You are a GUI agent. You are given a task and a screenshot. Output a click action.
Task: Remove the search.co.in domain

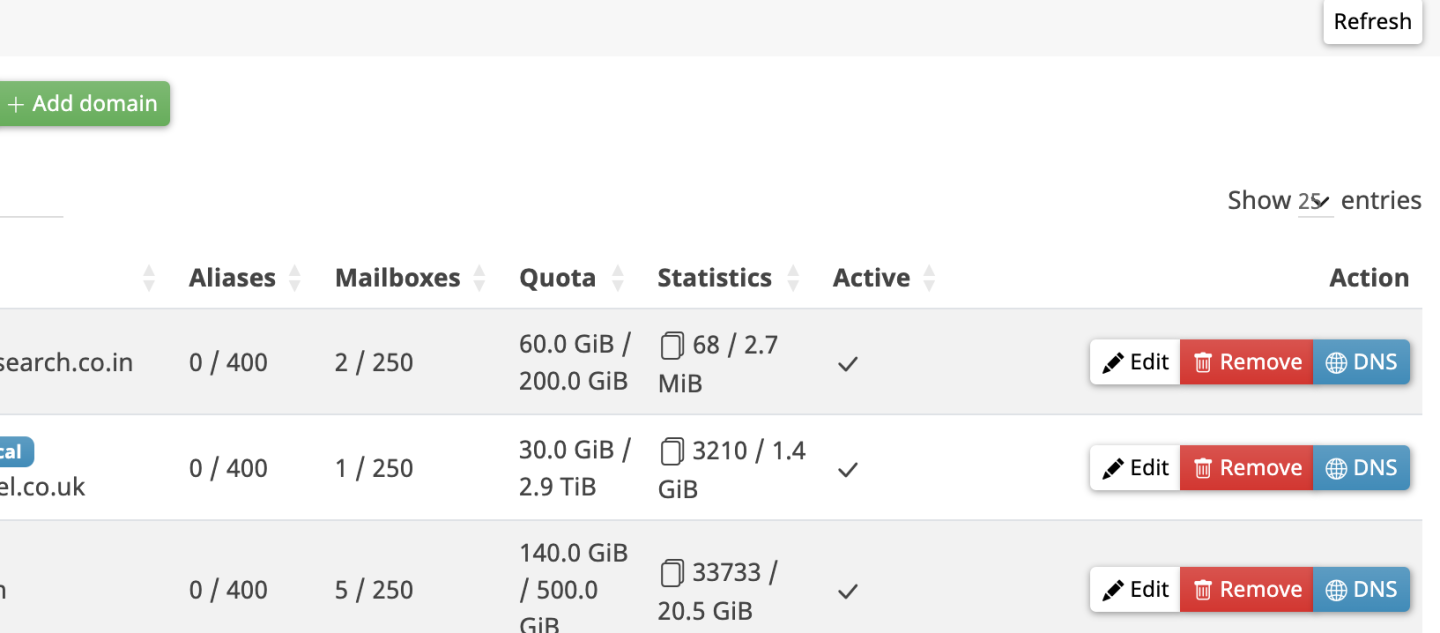(1247, 362)
